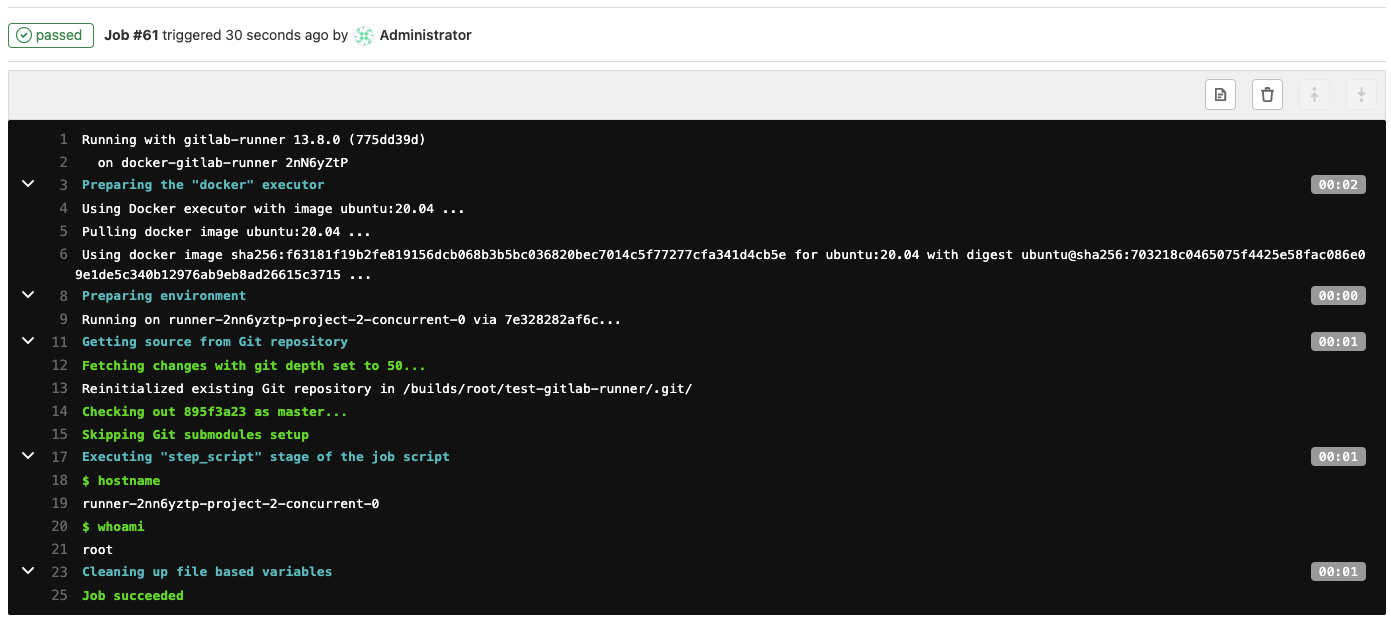The width and height of the screenshot is (1391, 619).
Task: Open the raw job log icon
Action: [x=1220, y=95]
